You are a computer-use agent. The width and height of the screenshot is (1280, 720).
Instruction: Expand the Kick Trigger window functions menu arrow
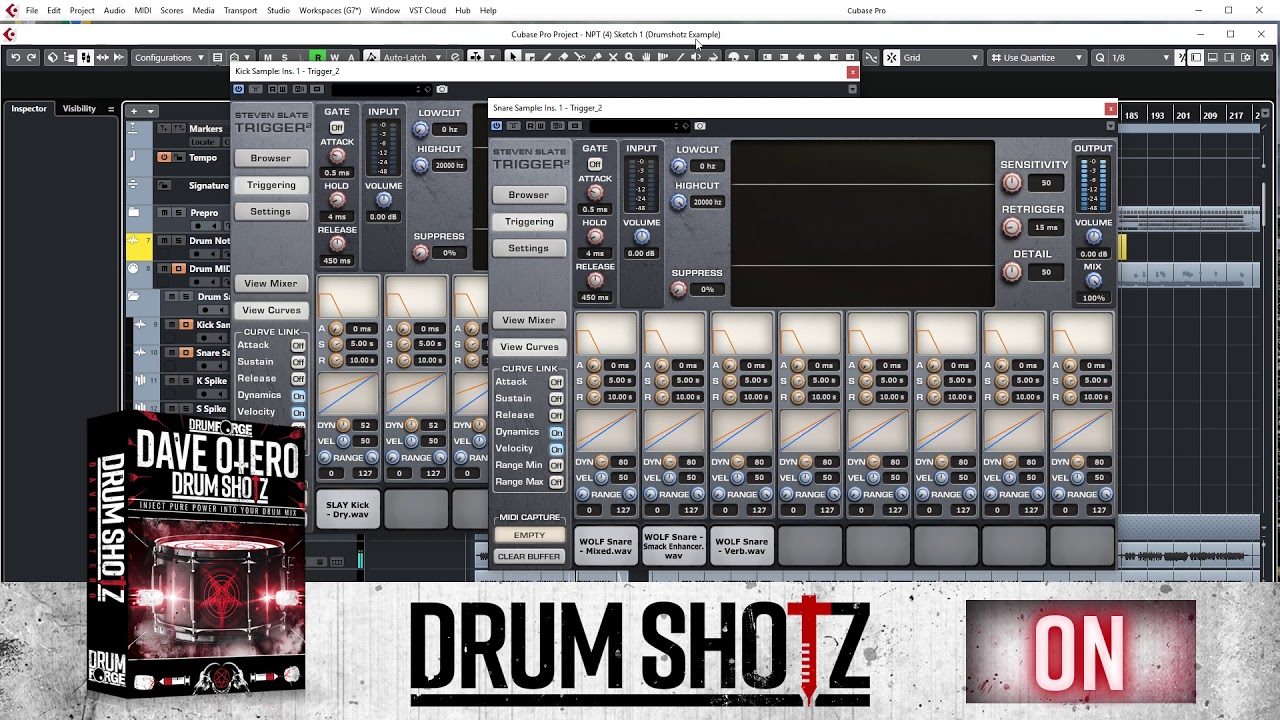click(852, 89)
